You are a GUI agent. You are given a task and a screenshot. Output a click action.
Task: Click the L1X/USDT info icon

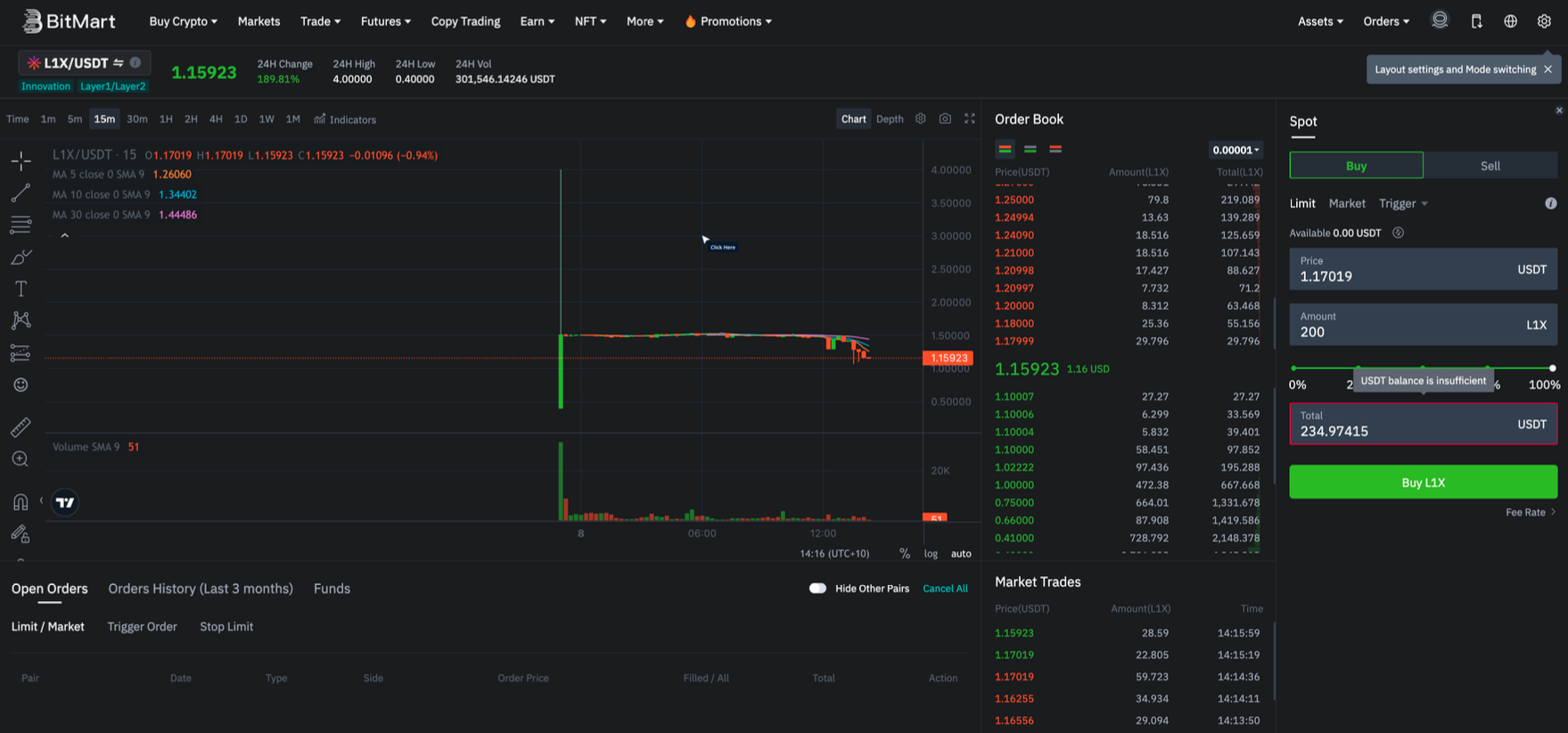click(135, 62)
